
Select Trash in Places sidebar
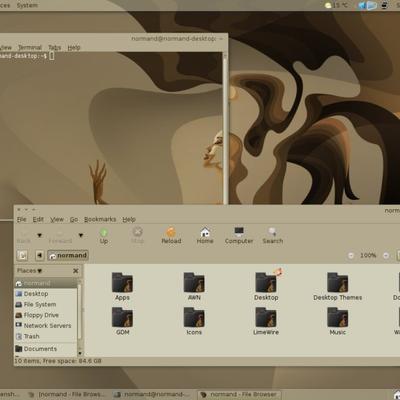(x=46, y=336)
